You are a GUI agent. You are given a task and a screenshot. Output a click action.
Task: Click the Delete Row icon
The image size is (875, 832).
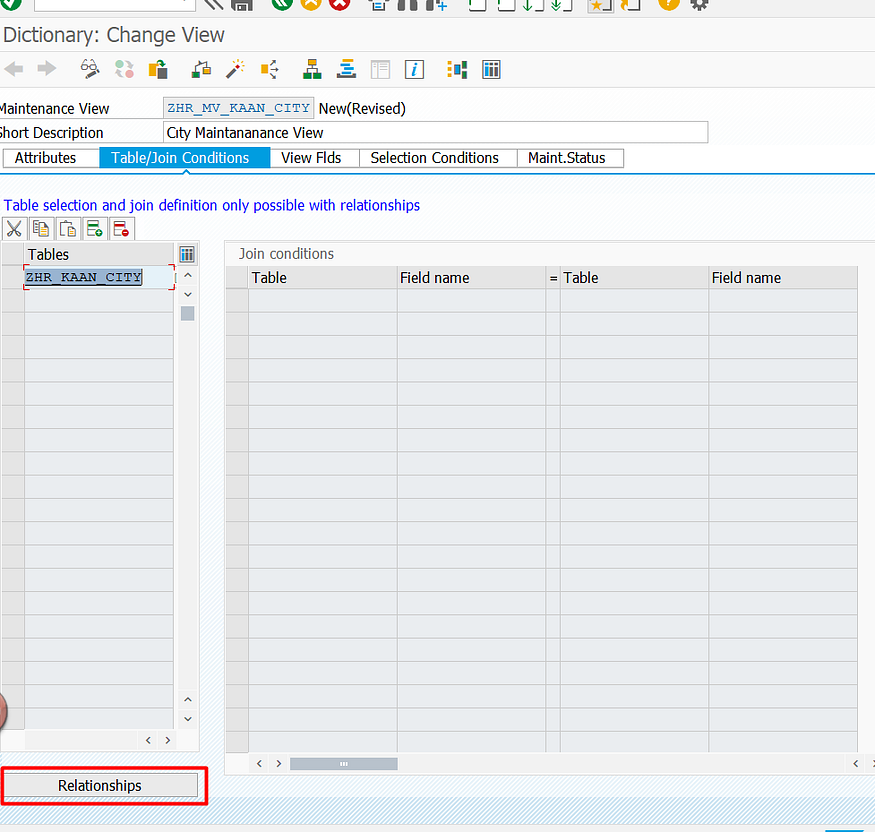[x=121, y=229]
